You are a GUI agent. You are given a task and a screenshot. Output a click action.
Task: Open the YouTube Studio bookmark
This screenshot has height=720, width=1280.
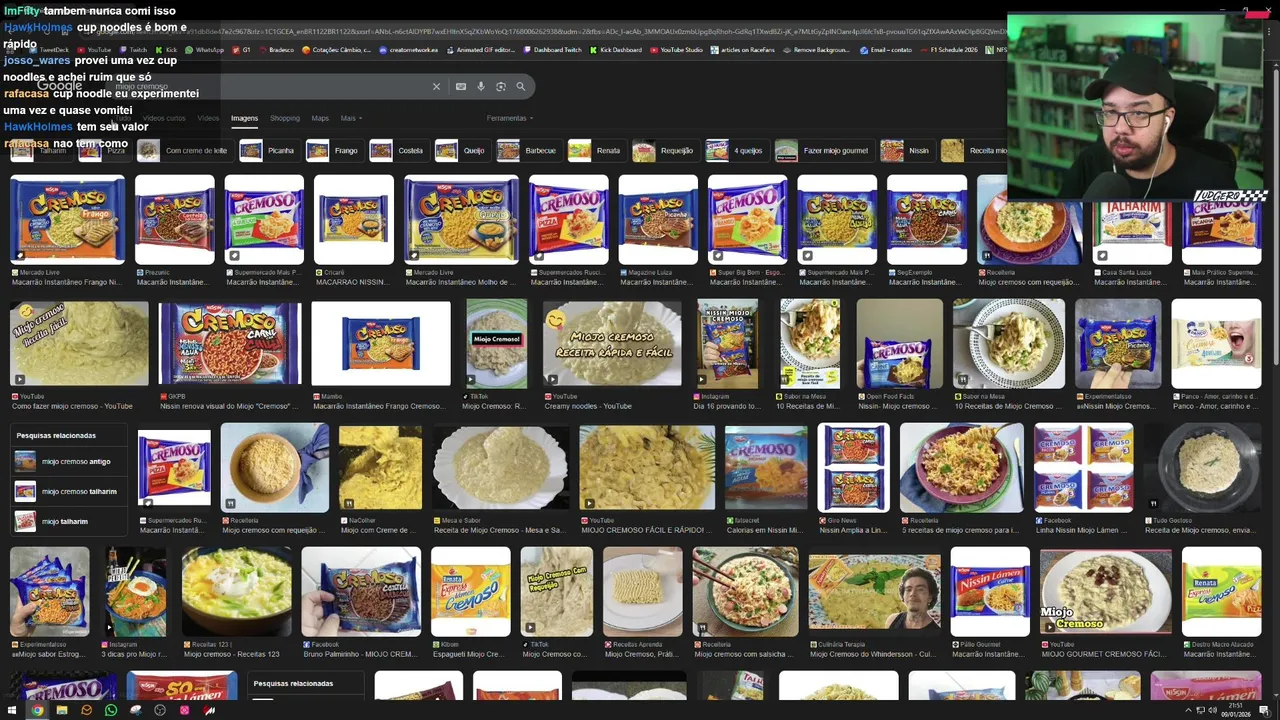click(677, 50)
